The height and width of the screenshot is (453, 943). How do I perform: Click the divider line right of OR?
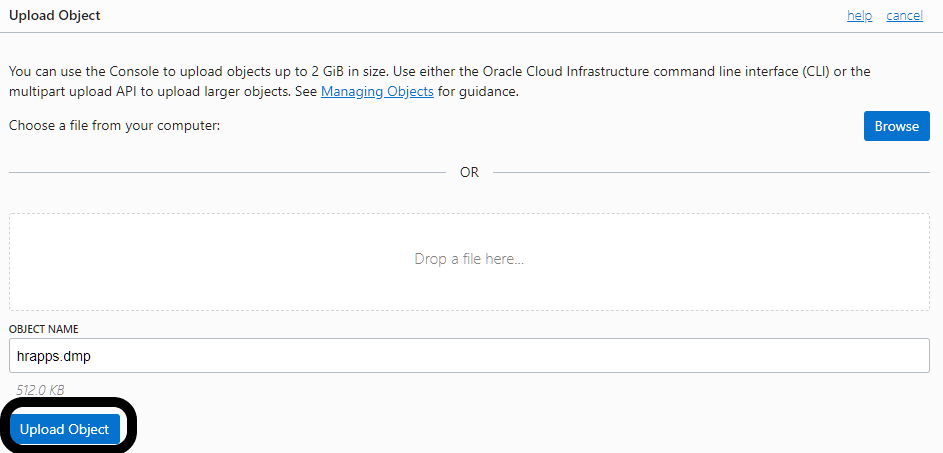pos(711,172)
